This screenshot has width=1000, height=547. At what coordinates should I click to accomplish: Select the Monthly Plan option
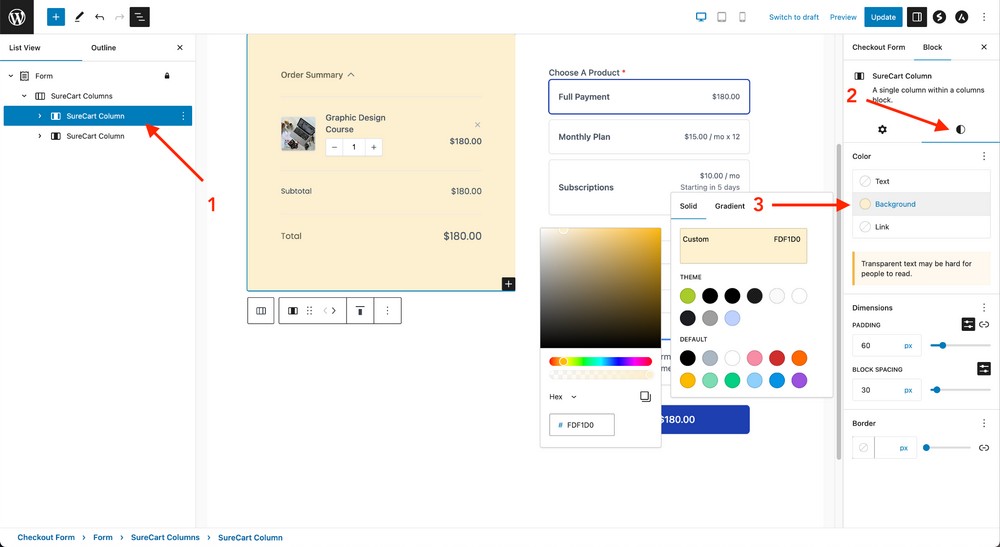point(649,137)
